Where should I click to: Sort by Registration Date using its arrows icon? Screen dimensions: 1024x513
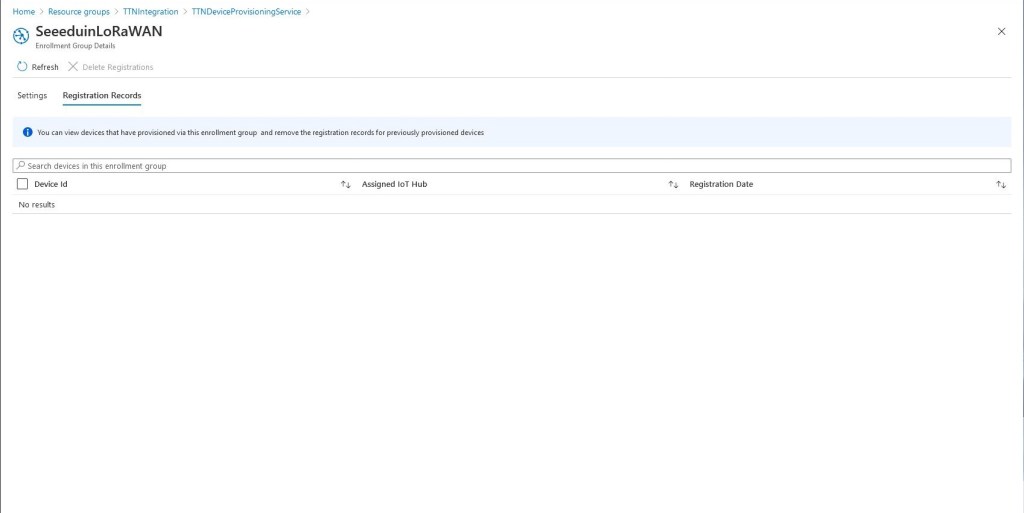point(1000,185)
